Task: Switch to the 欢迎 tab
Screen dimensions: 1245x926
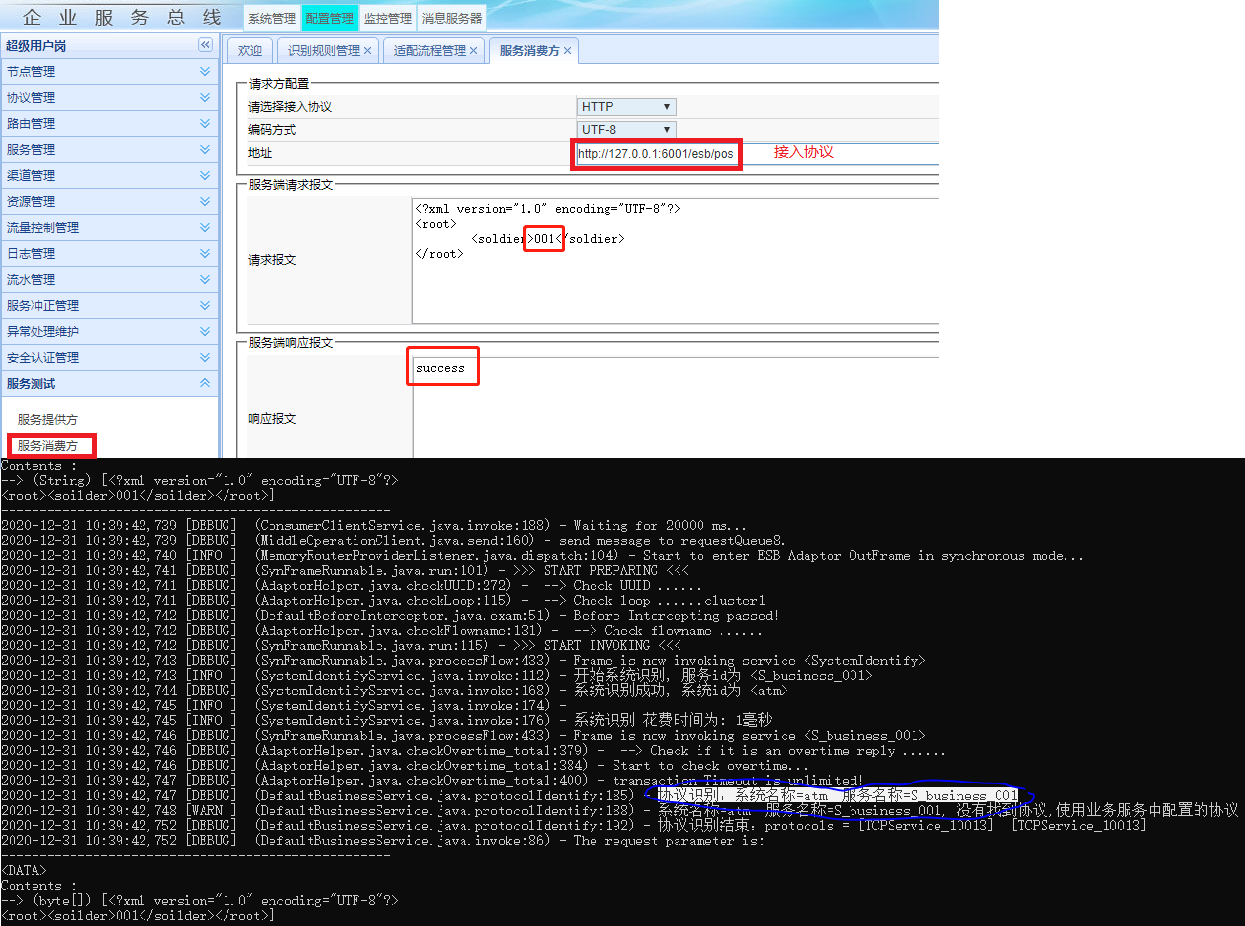Action: (x=250, y=51)
